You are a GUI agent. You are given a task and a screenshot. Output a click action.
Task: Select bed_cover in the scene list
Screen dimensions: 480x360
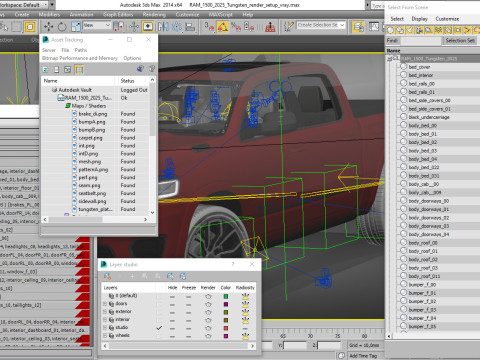coord(419,67)
